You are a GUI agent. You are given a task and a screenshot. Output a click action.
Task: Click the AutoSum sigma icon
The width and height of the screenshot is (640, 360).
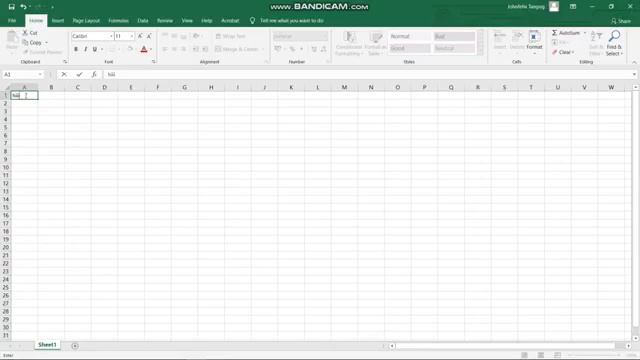(554, 33)
